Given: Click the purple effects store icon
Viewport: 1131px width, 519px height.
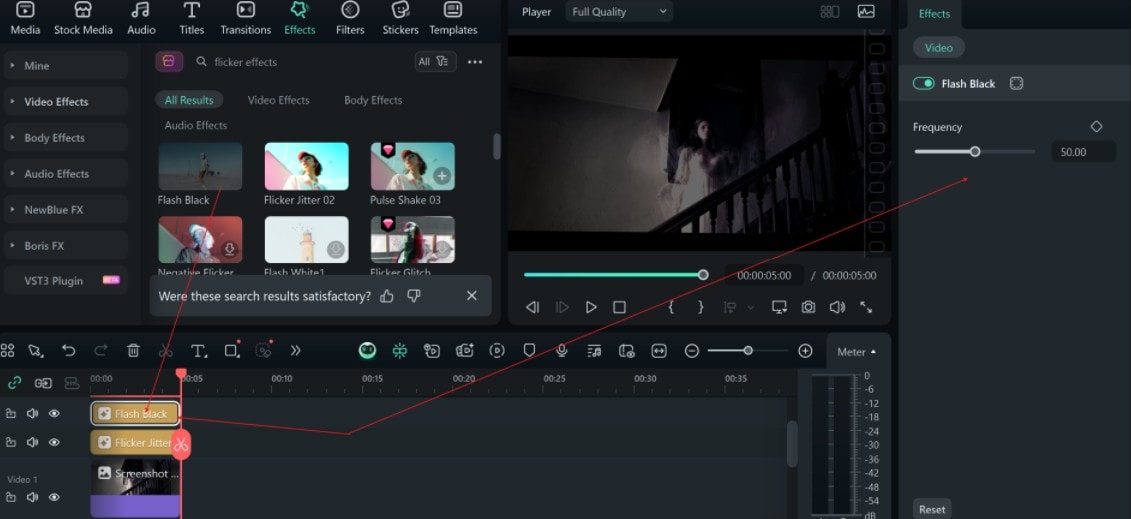Looking at the screenshot, I should point(169,61).
